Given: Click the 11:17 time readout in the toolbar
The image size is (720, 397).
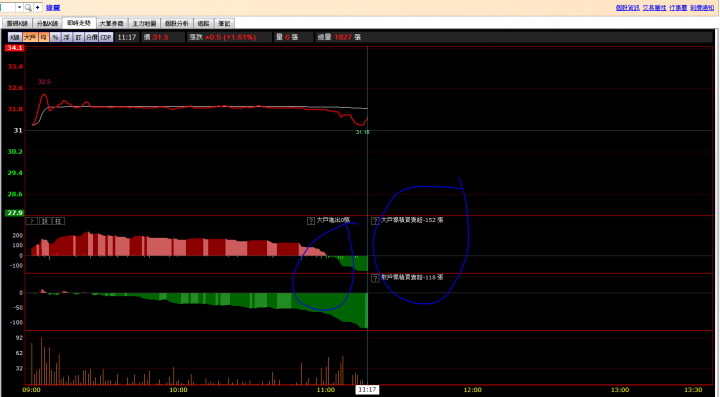Looking at the screenshot, I should pos(127,37).
